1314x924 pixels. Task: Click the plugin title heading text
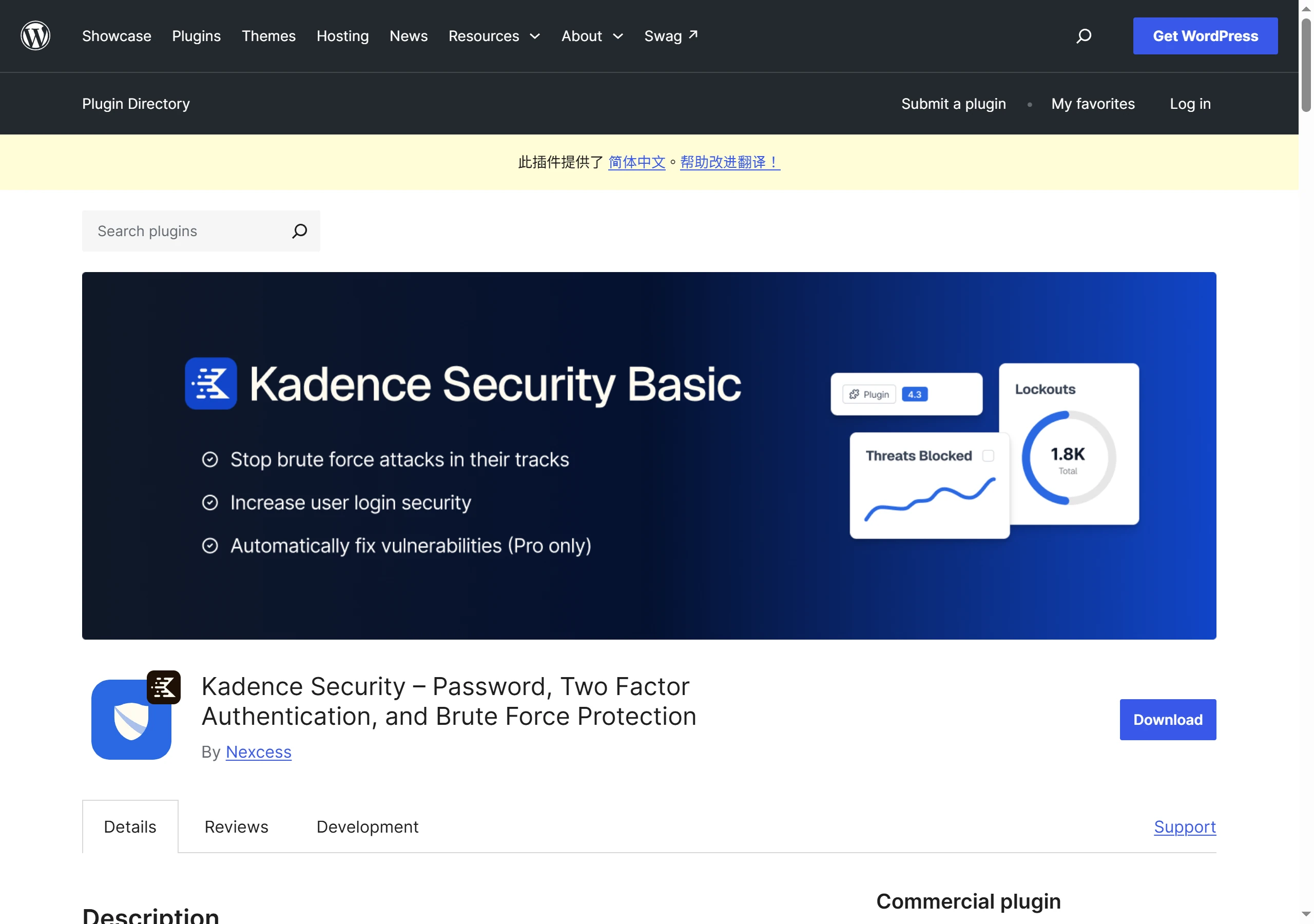point(449,701)
